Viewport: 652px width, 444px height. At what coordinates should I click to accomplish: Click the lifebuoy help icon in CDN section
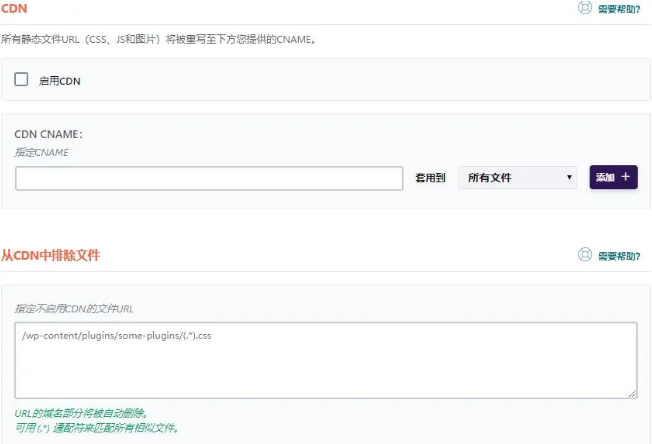point(585,8)
